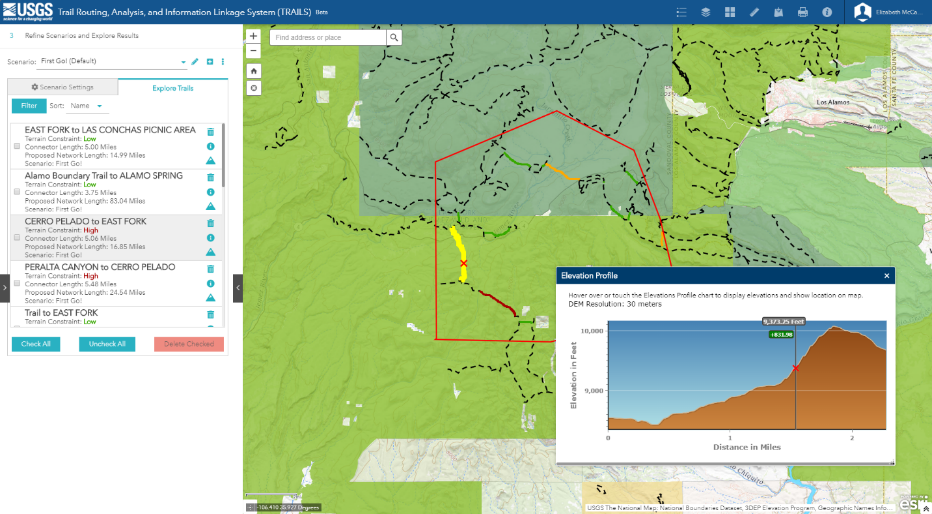The width and height of the screenshot is (932, 514).
Task: Click the Refine Scenarios and Explore Results heading
Action: click(x=81, y=36)
